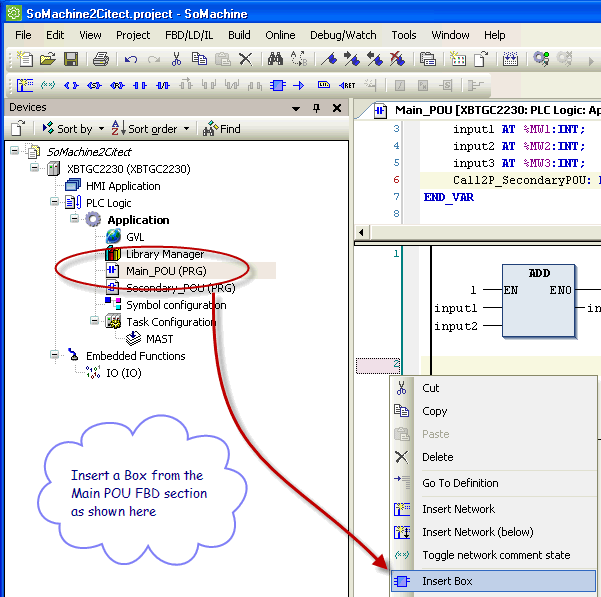601x597 pixels.
Task: Click the Insert Jump arrow toolbar icon
Action: click(299, 85)
